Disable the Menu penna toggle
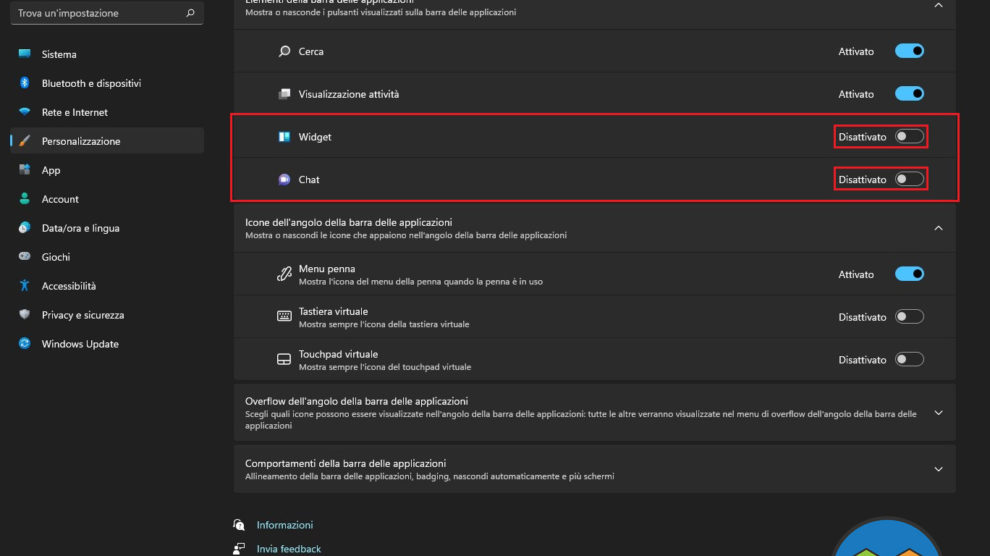The width and height of the screenshot is (990, 556). 909,274
